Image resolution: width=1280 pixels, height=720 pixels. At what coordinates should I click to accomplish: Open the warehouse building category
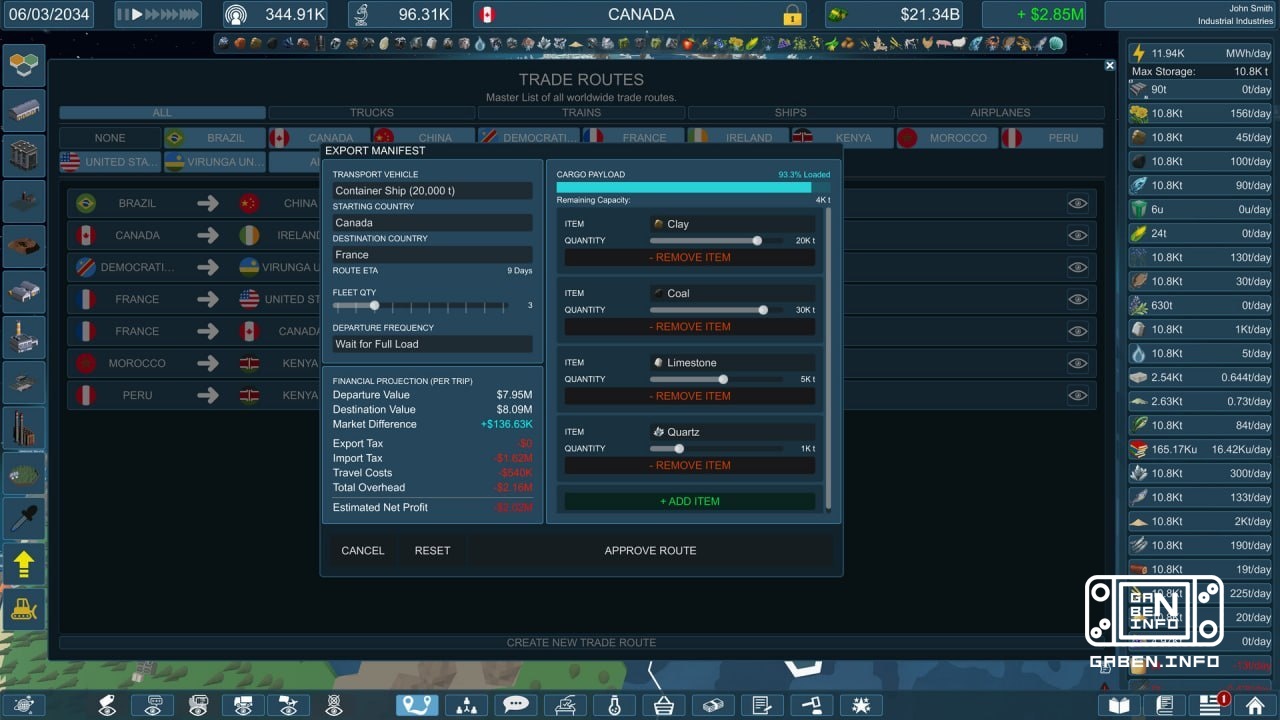[24, 110]
